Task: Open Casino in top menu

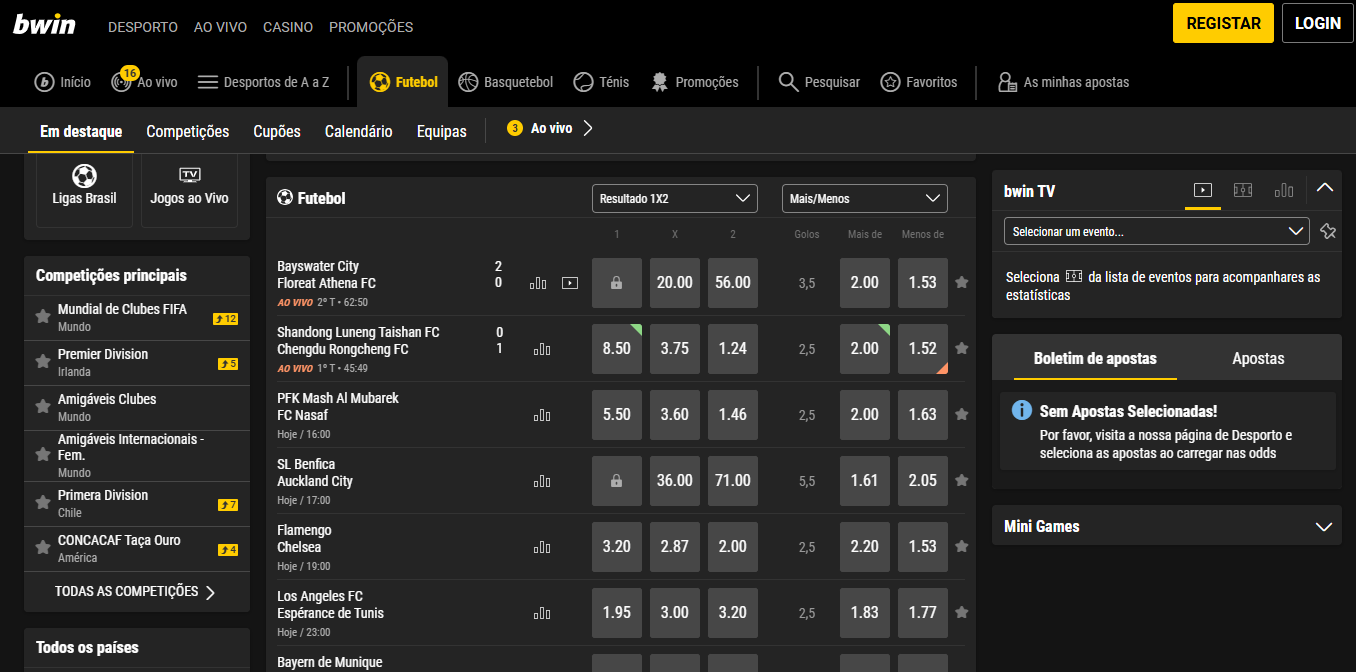Action: pyautogui.click(x=288, y=27)
